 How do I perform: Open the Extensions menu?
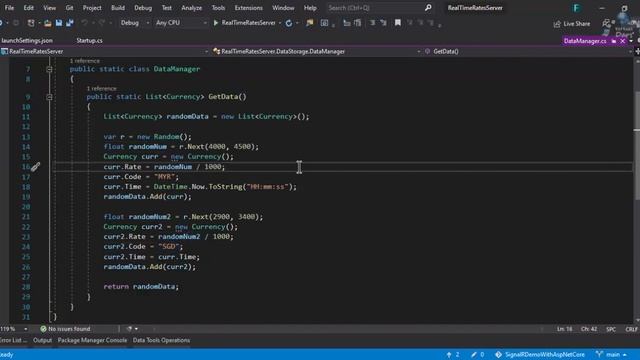(x=249, y=8)
